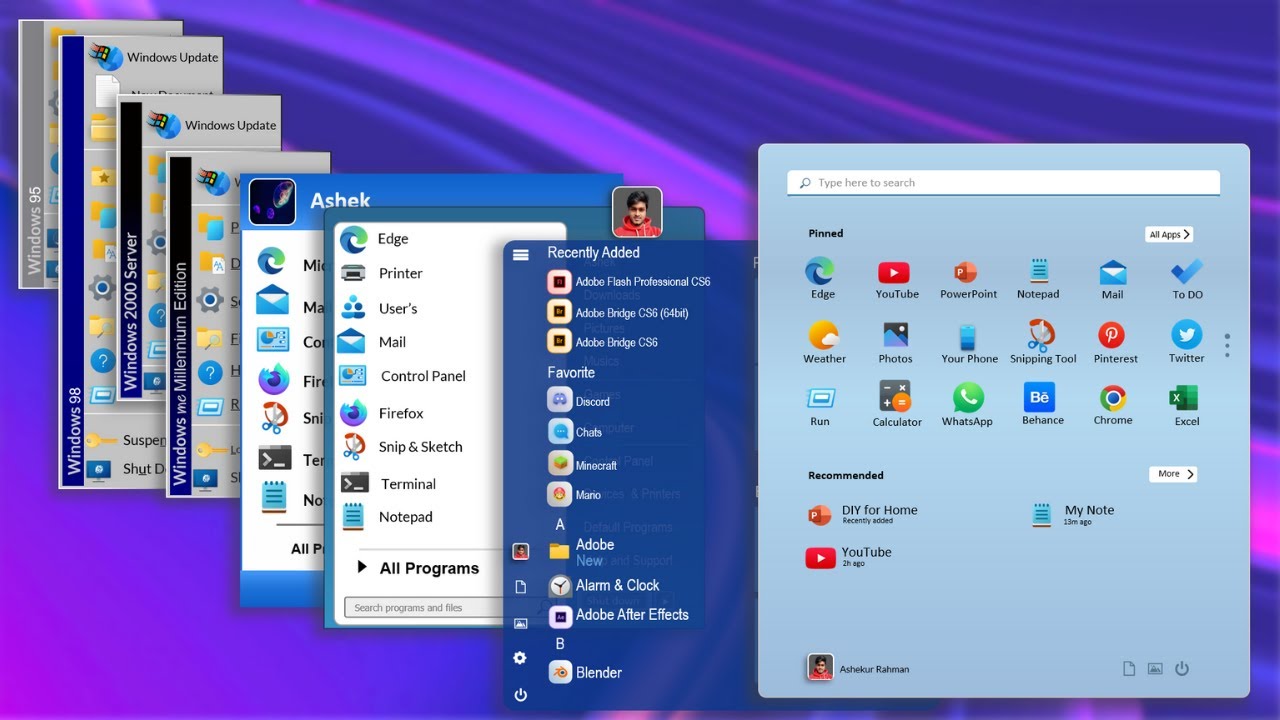Click the power icon in the Windows 11 menu
Image resolution: width=1280 pixels, height=720 pixels.
(x=1182, y=669)
